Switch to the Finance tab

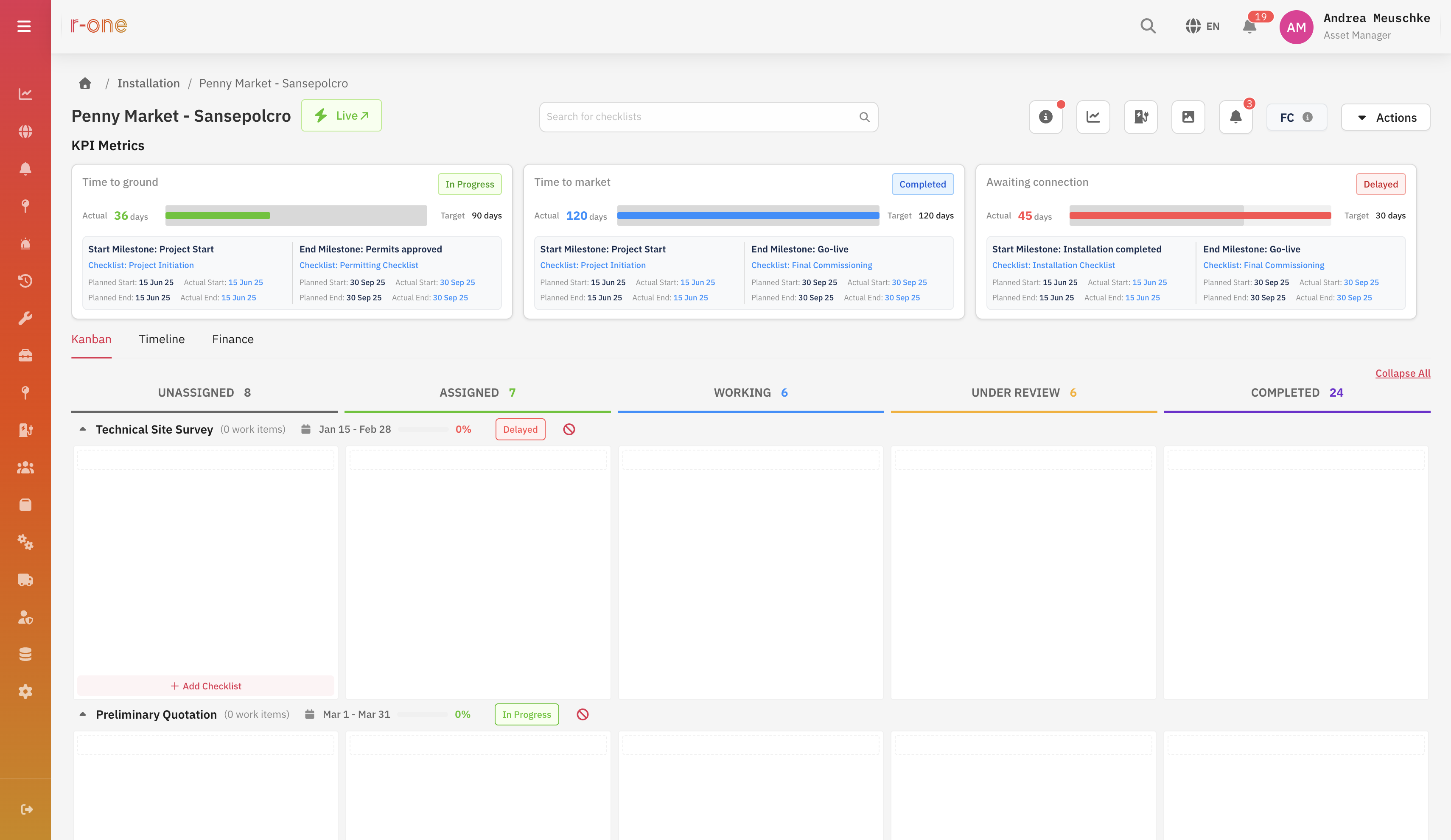click(x=232, y=340)
